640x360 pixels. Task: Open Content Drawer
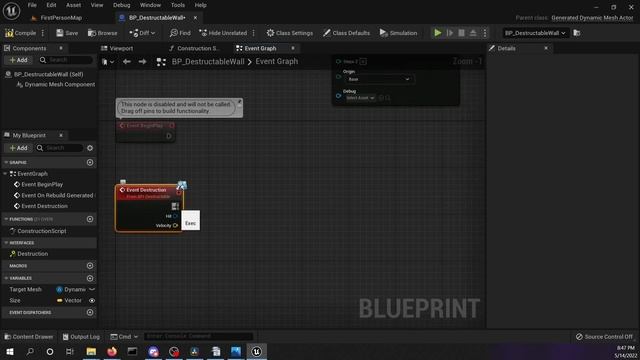(29, 337)
